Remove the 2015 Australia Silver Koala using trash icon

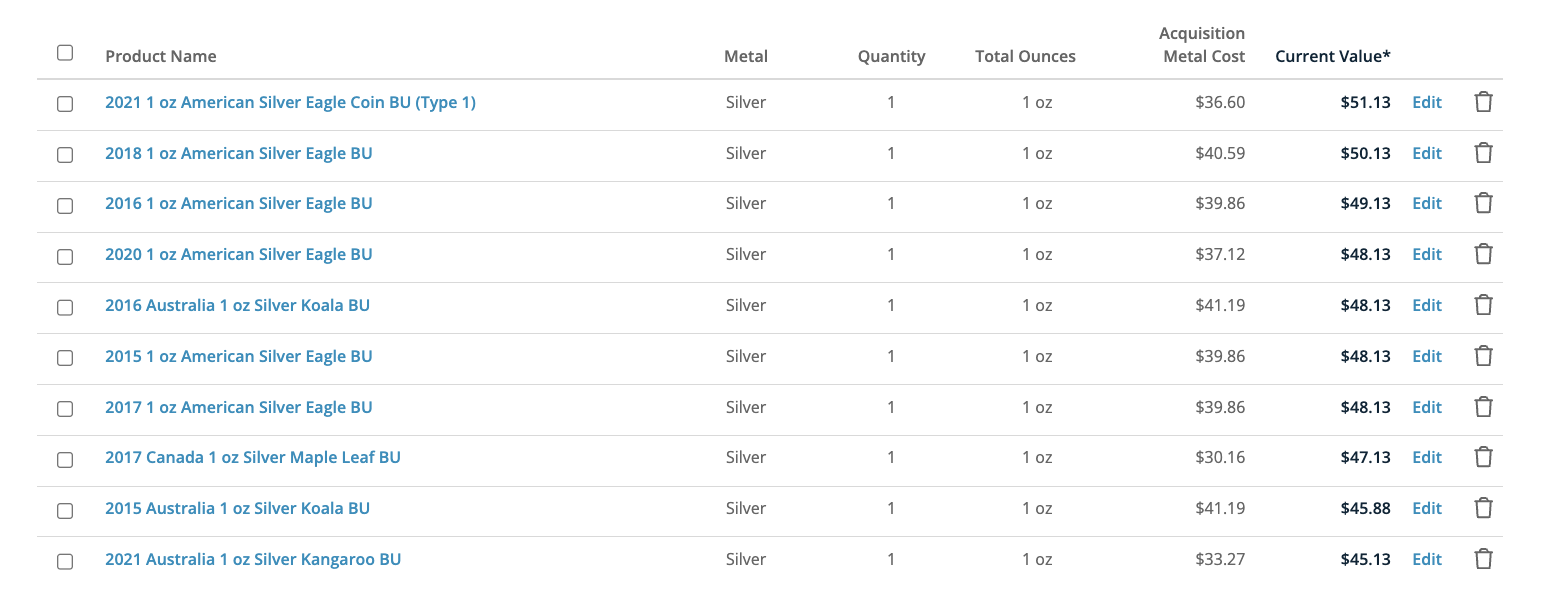(x=1483, y=508)
